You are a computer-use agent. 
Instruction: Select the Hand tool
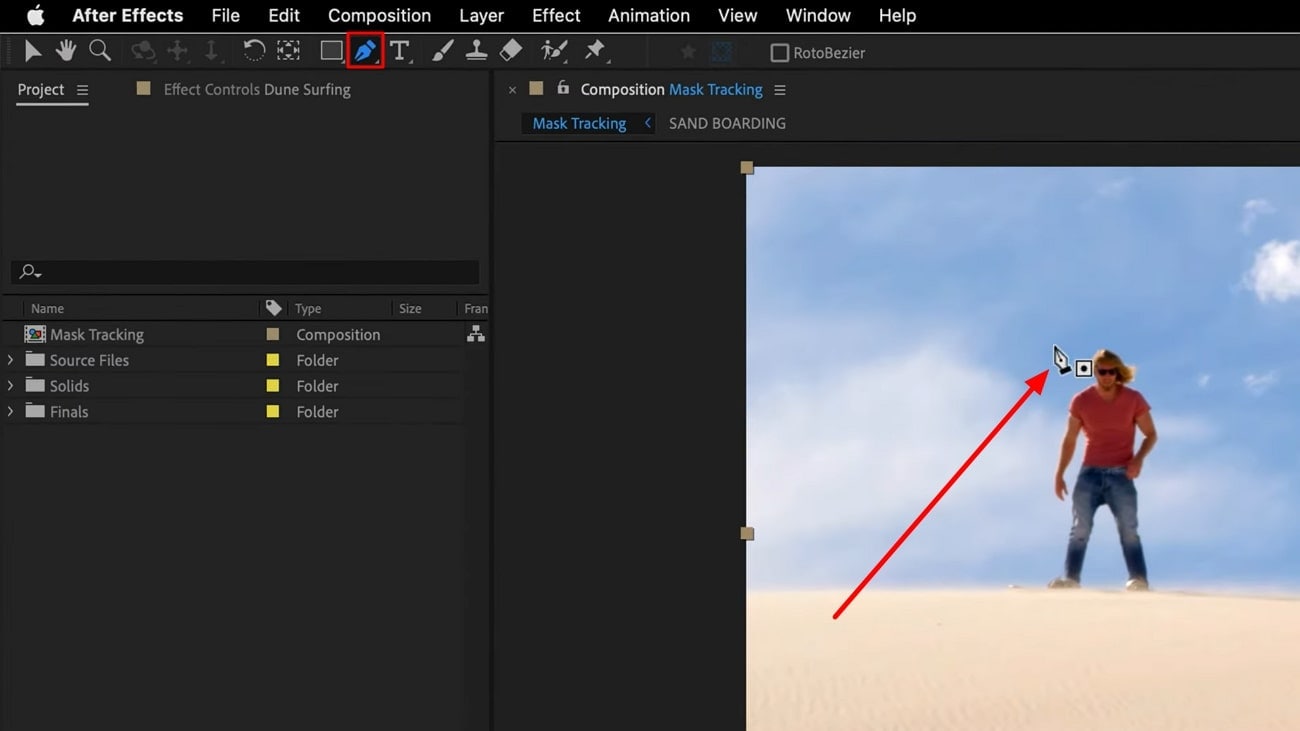point(66,51)
